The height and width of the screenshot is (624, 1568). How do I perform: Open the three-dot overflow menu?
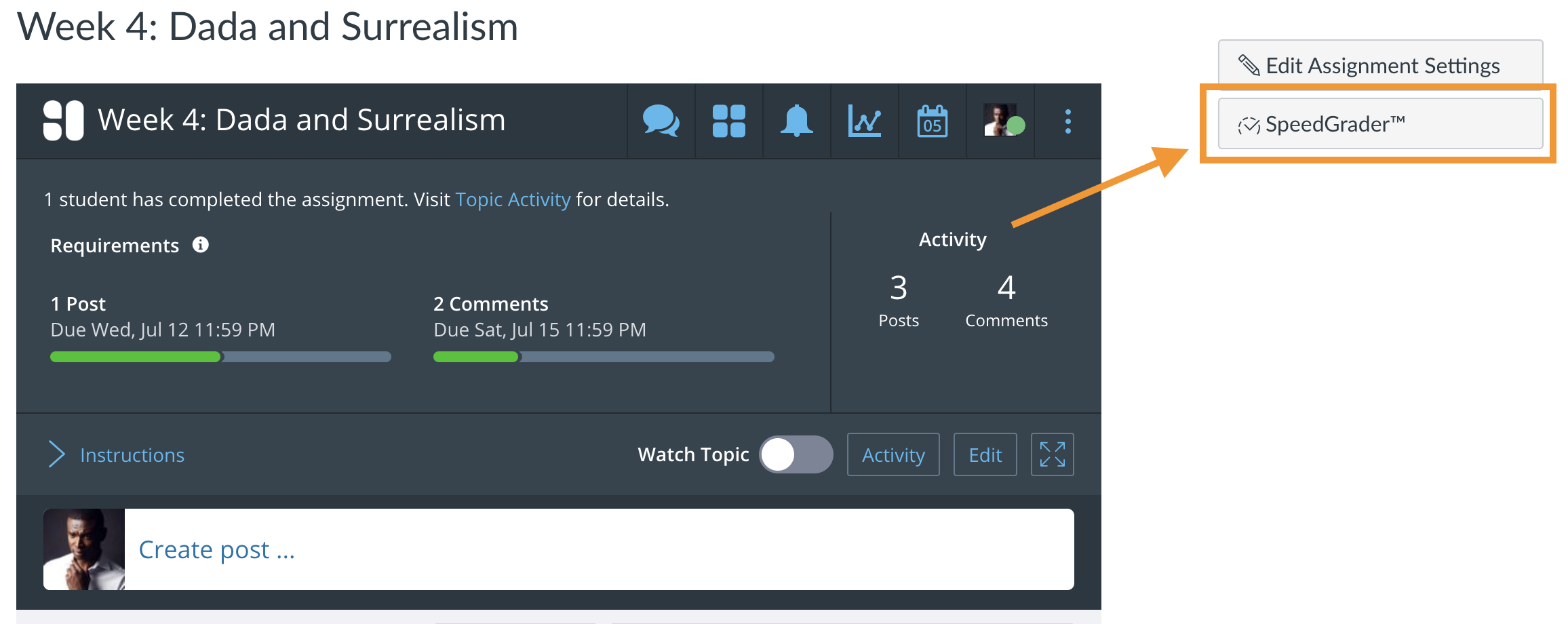1067,121
